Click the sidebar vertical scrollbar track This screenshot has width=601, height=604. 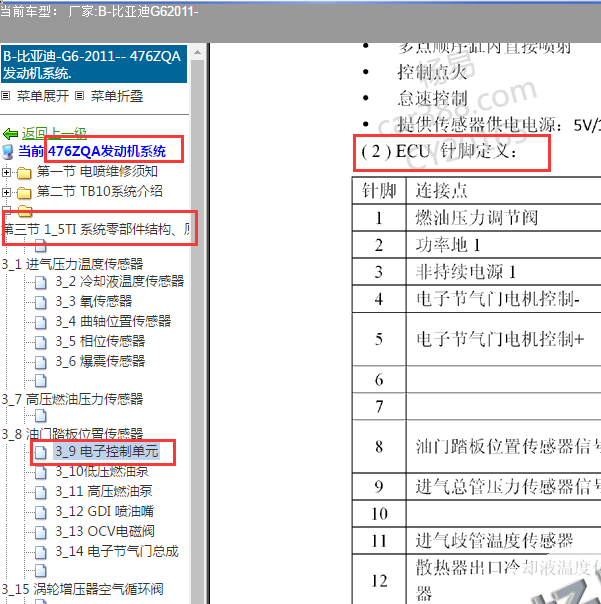(x=198, y=331)
